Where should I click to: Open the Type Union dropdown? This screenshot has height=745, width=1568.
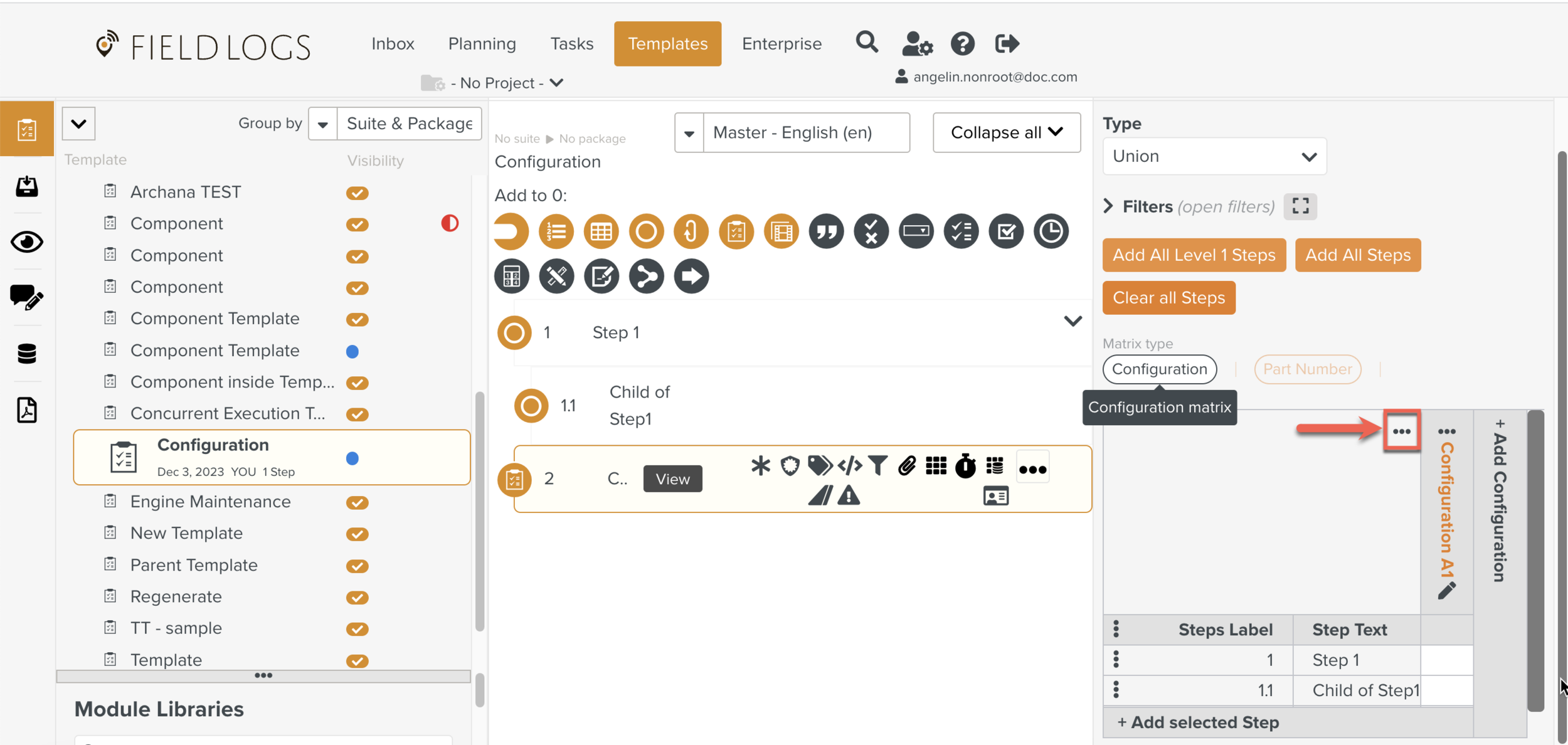pos(1214,156)
